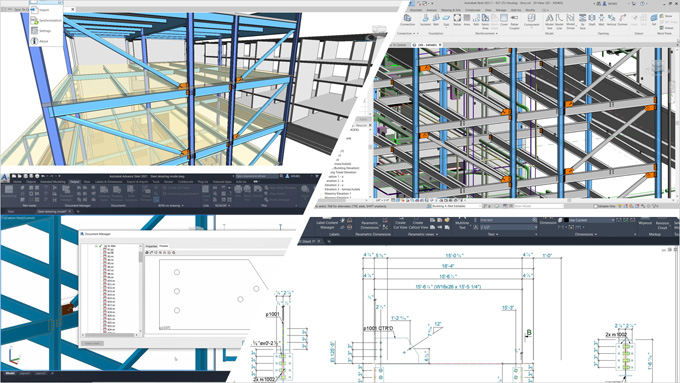Screen dimensions: 680x383
Task: Select the Fabric Area tool
Action: [485, 21]
